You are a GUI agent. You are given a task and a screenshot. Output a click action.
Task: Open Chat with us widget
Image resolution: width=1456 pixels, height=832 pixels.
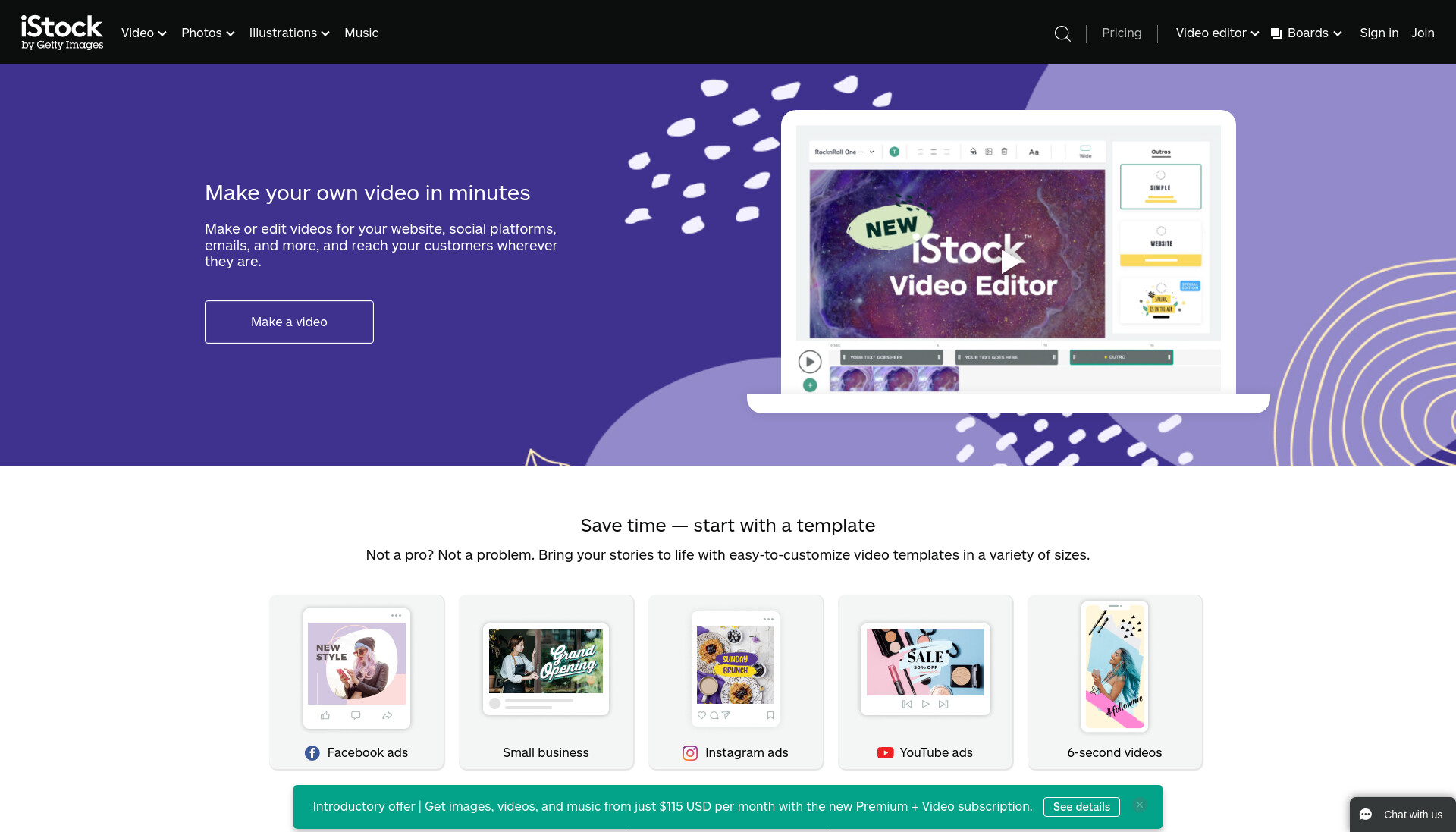pyautogui.click(x=1402, y=815)
